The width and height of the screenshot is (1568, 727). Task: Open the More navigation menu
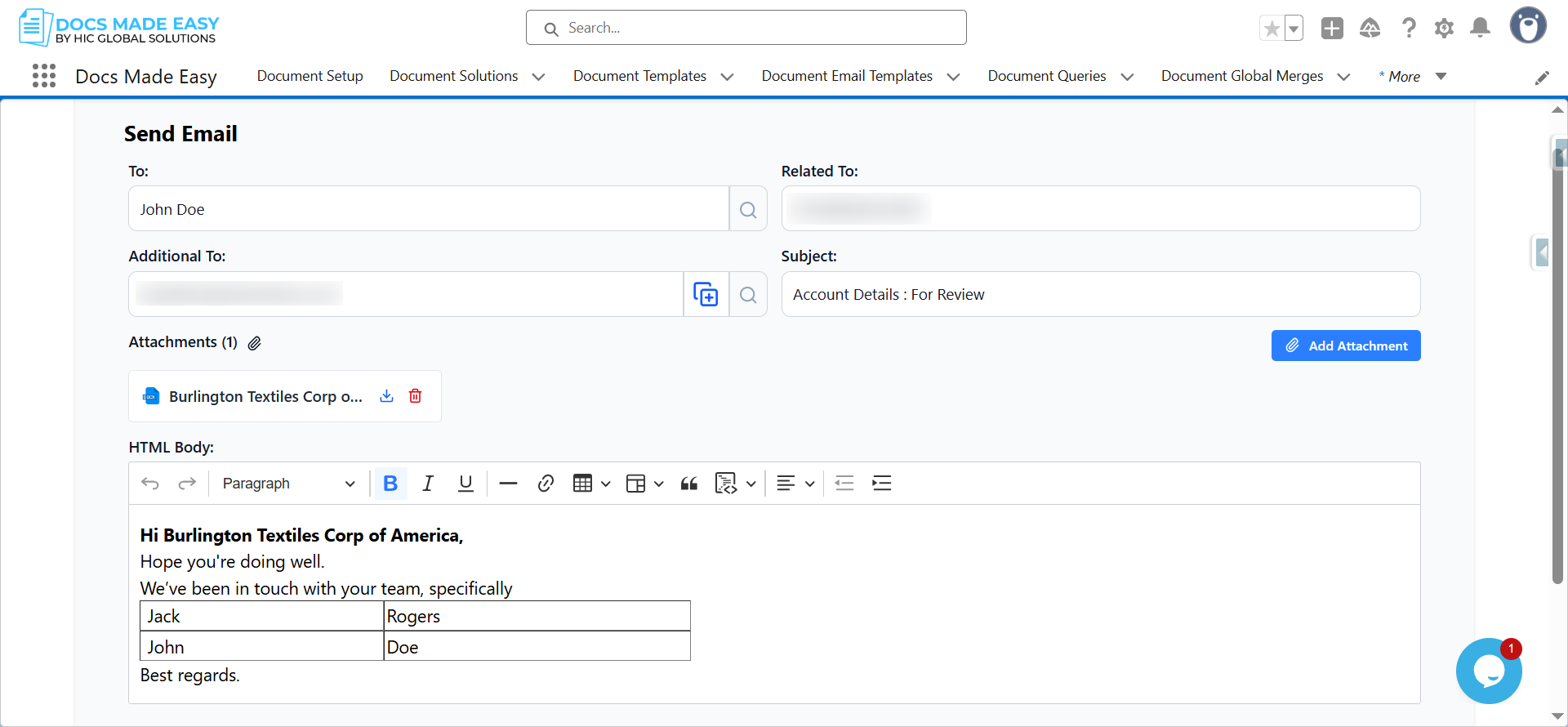pos(1413,76)
